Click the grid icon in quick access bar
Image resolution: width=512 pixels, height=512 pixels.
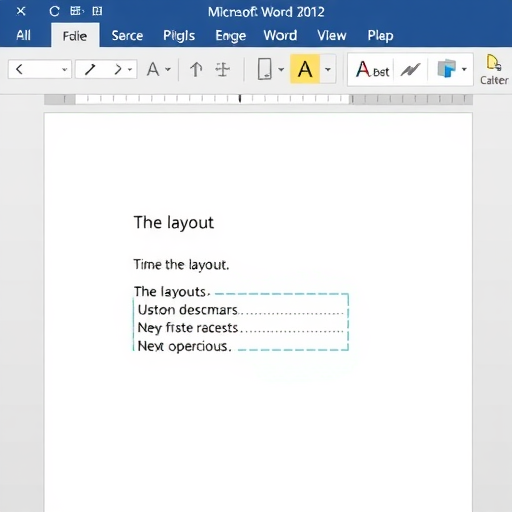tap(76, 11)
